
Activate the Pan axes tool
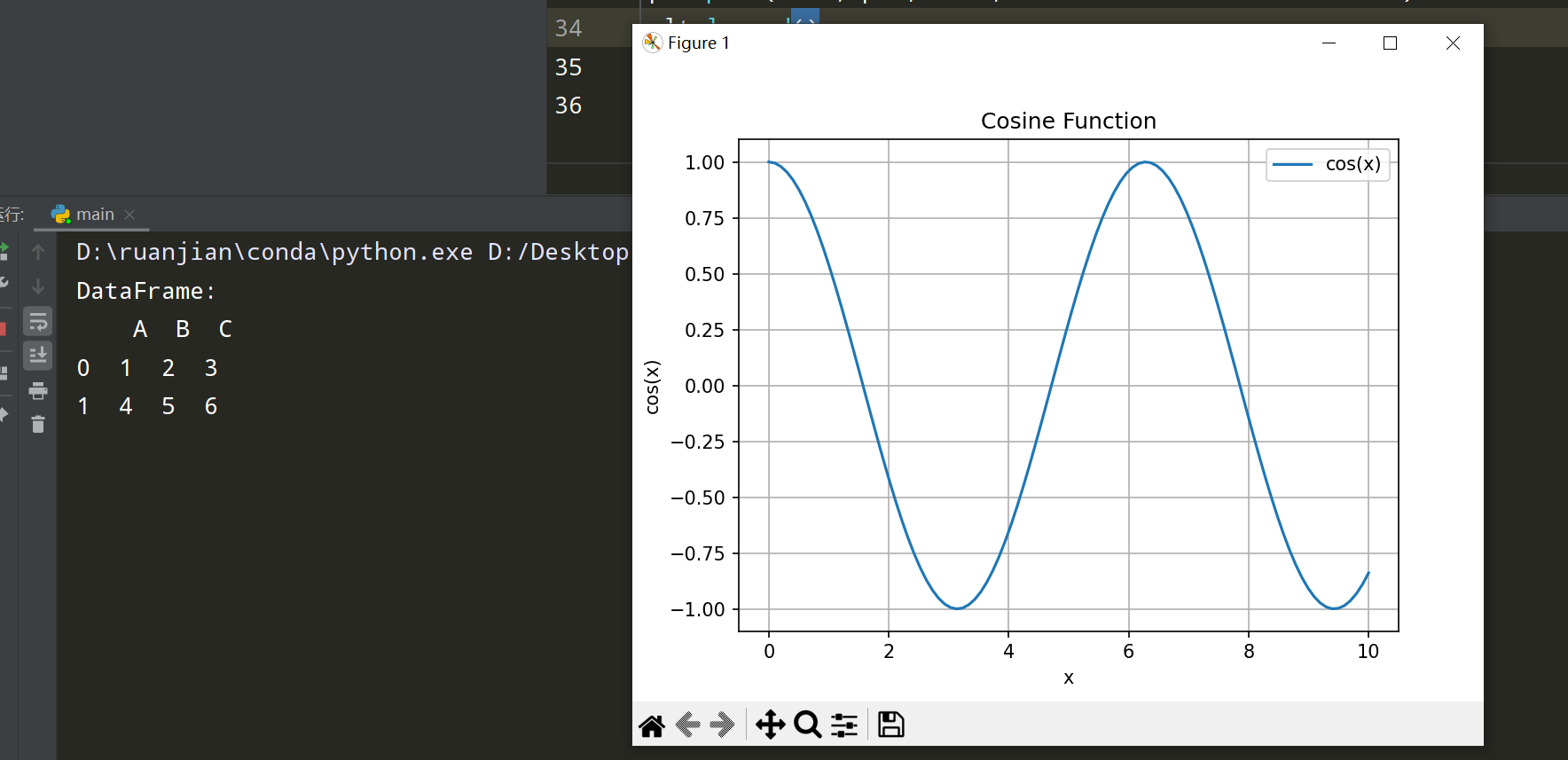pyautogui.click(x=770, y=725)
